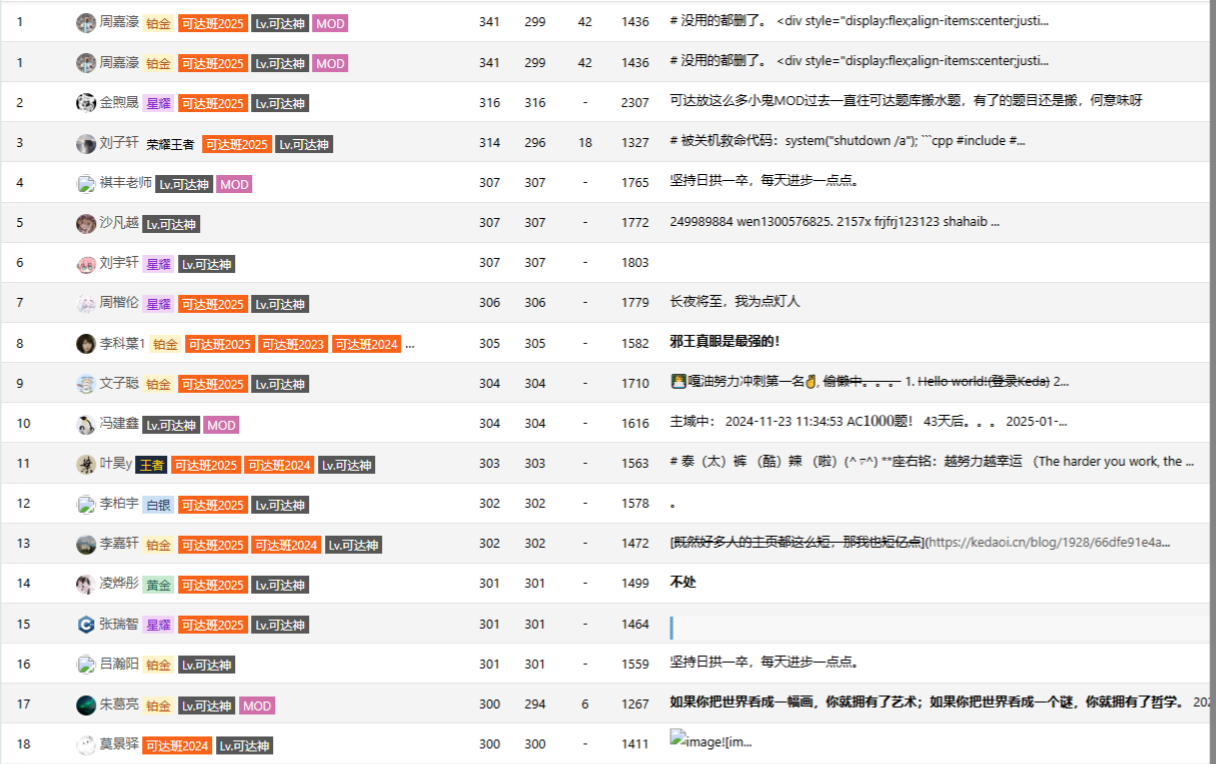This screenshot has height=764, width=1216.
Task: Click the MOD badge beside 冯建鑫
Action: (x=221, y=425)
